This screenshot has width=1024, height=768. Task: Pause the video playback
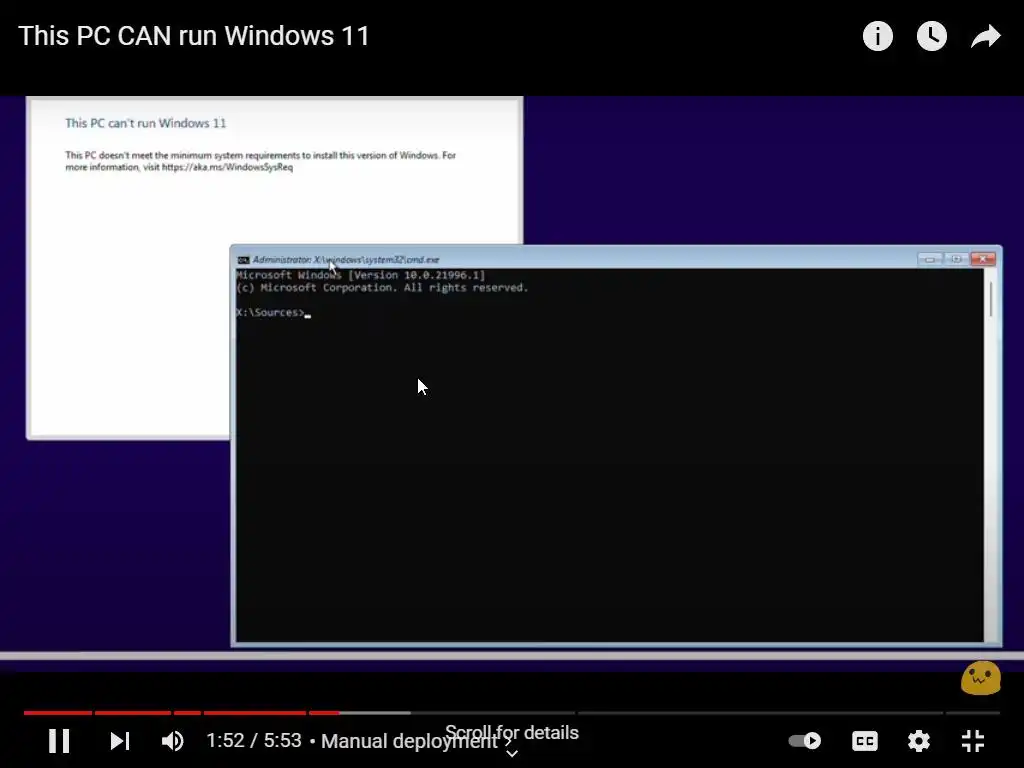[59, 741]
